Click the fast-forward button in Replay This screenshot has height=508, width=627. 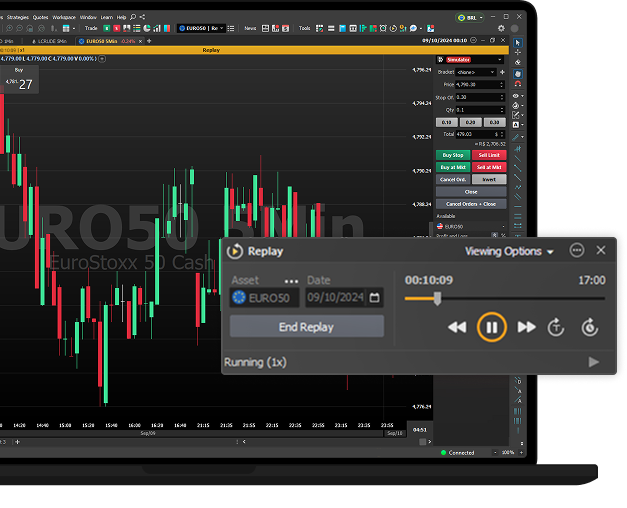526,327
